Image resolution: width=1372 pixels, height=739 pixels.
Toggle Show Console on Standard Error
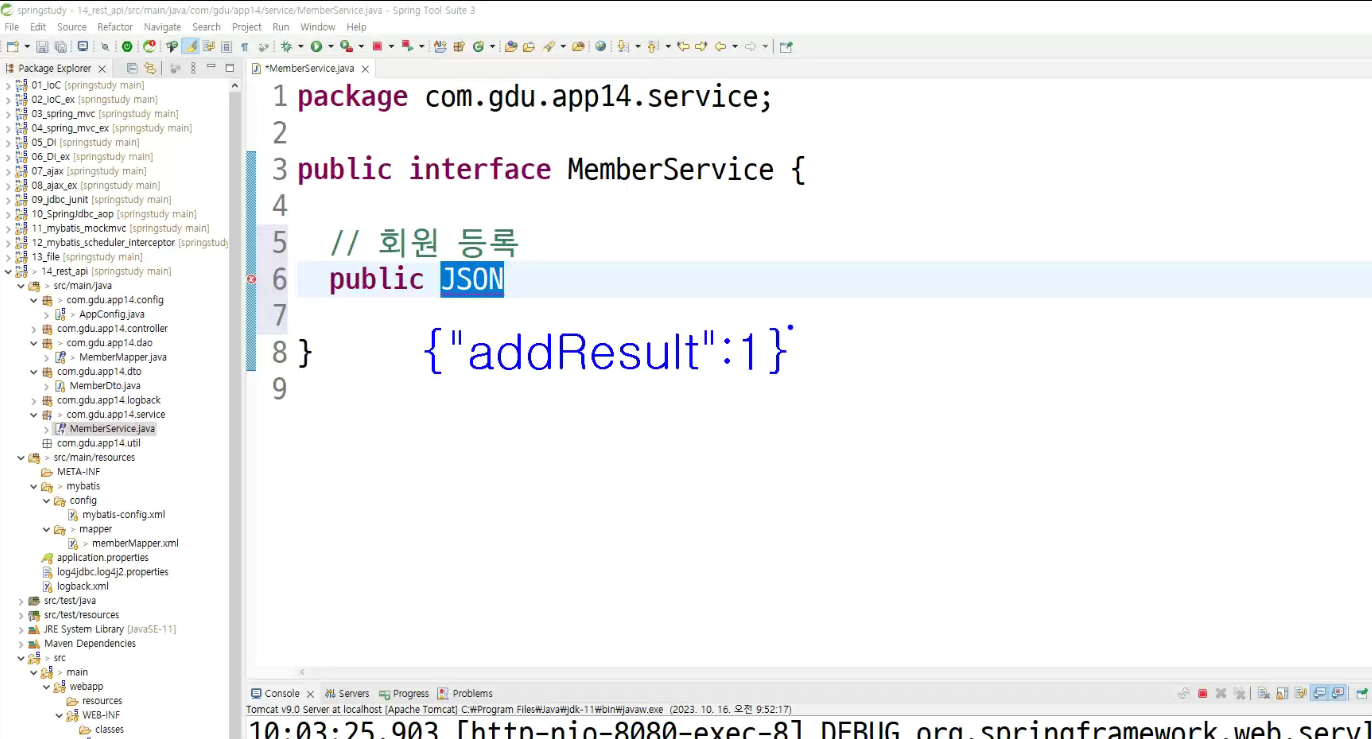tap(1337, 693)
